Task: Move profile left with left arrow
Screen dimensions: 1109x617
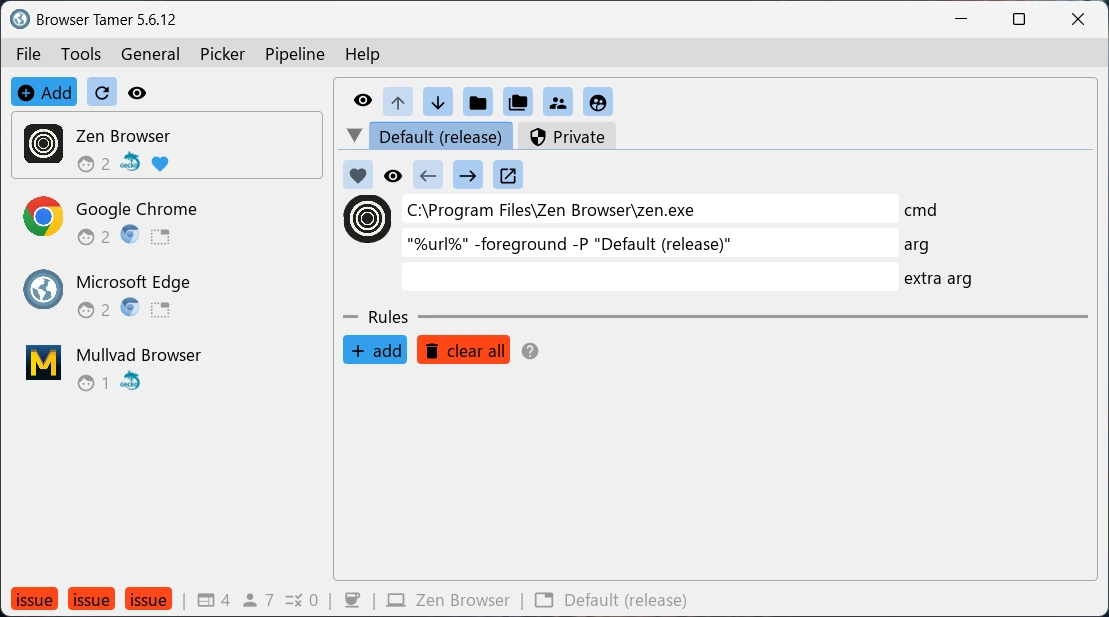Action: tap(428, 175)
